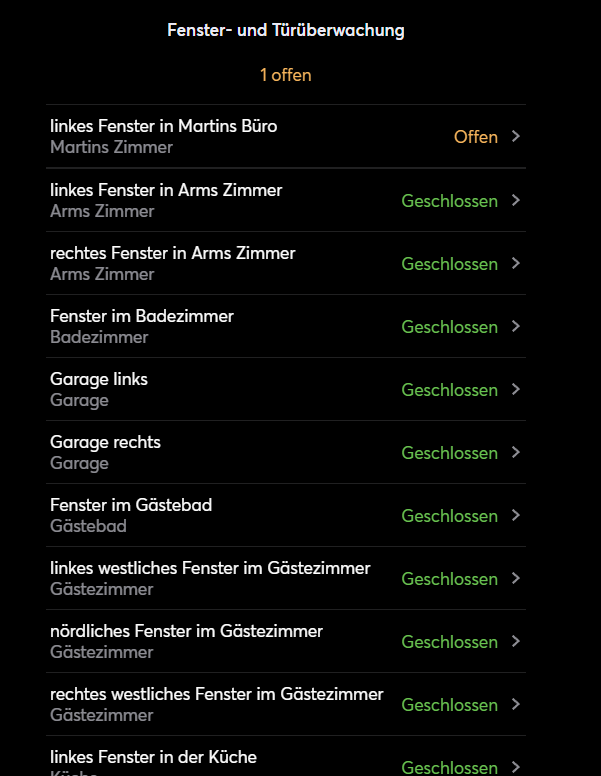Open chevron beside linkes Fenster in Arms Zimmer
601x776 pixels.
[x=515, y=200]
